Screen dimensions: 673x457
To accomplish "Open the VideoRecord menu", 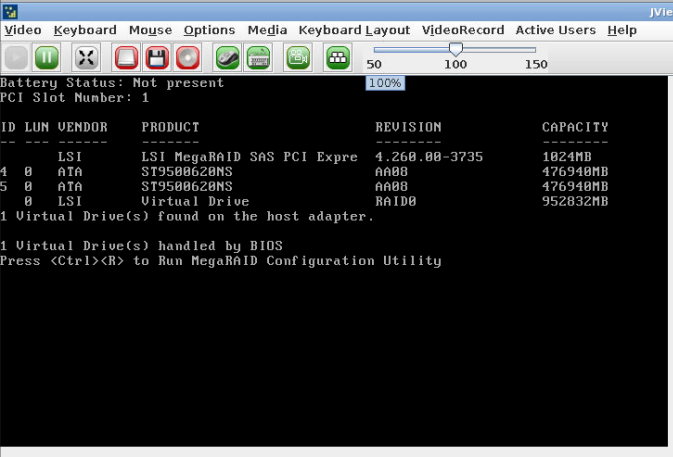I will 463,30.
